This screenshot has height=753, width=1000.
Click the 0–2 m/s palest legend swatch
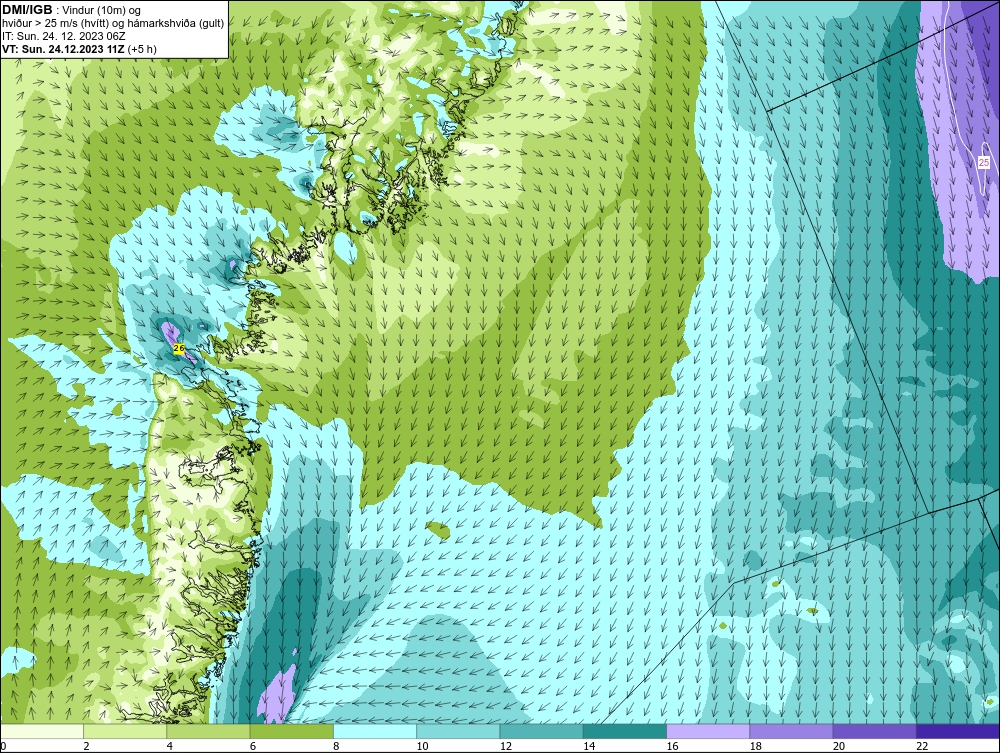[x=42, y=731]
